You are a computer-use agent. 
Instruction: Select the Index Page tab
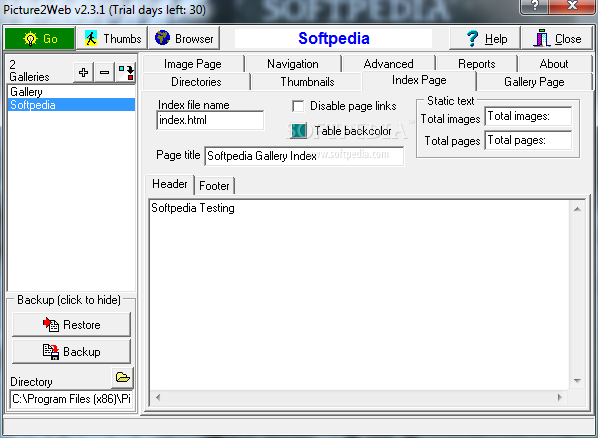tap(419, 80)
